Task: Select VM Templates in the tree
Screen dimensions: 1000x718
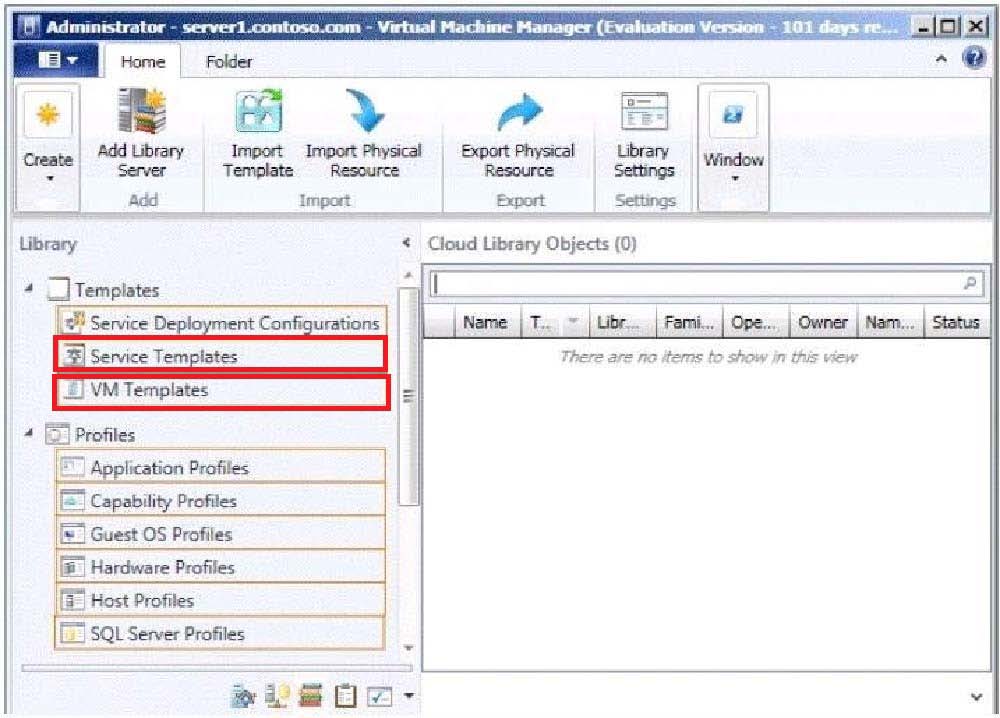Action: coord(221,390)
